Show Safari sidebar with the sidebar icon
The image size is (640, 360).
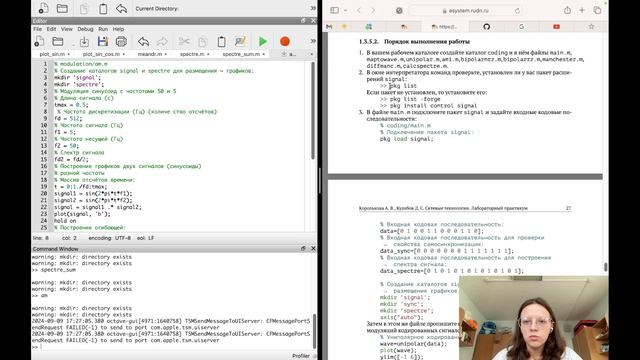(334, 10)
